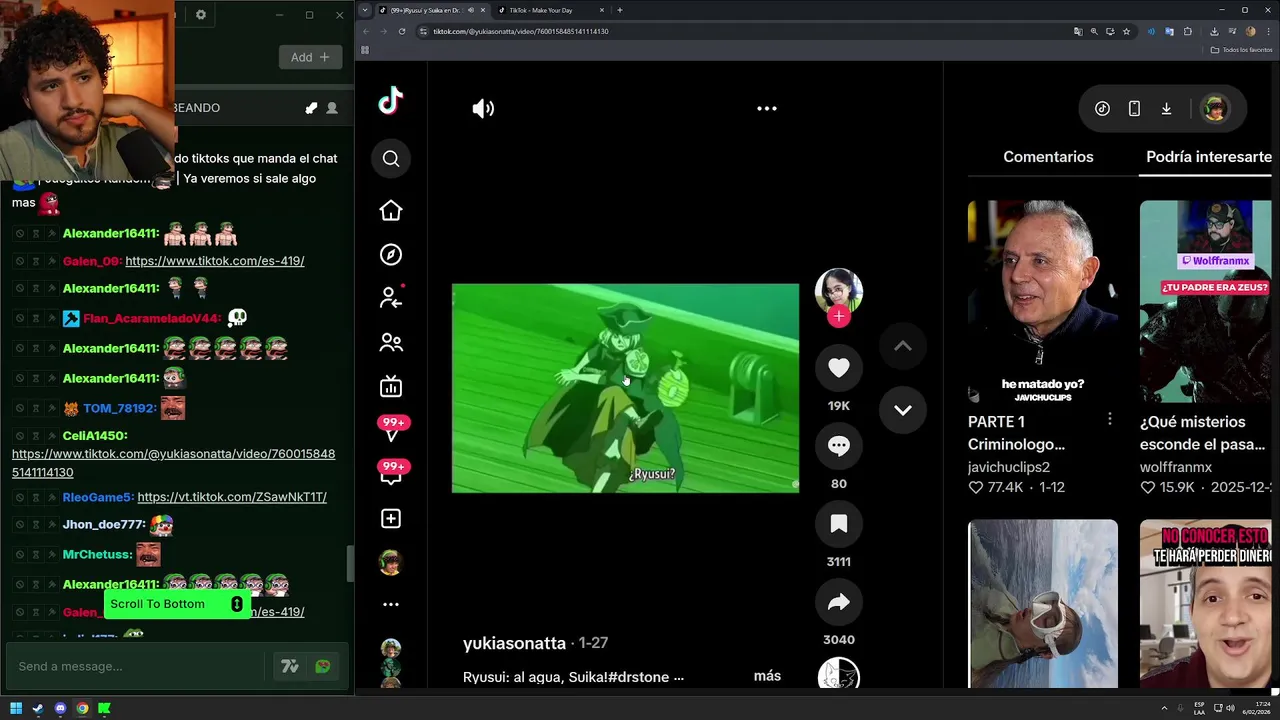Play the main video frame

(x=625, y=388)
